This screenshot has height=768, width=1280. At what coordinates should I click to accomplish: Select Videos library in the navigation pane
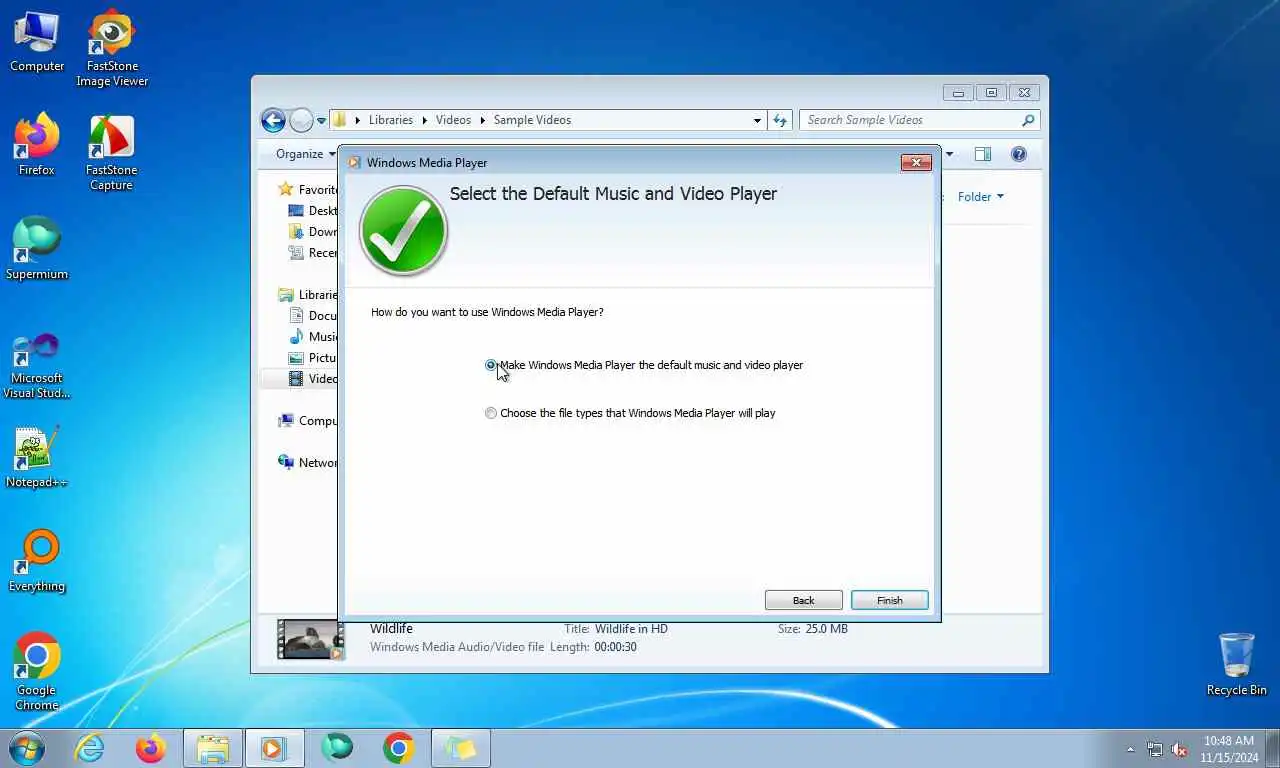(312, 379)
